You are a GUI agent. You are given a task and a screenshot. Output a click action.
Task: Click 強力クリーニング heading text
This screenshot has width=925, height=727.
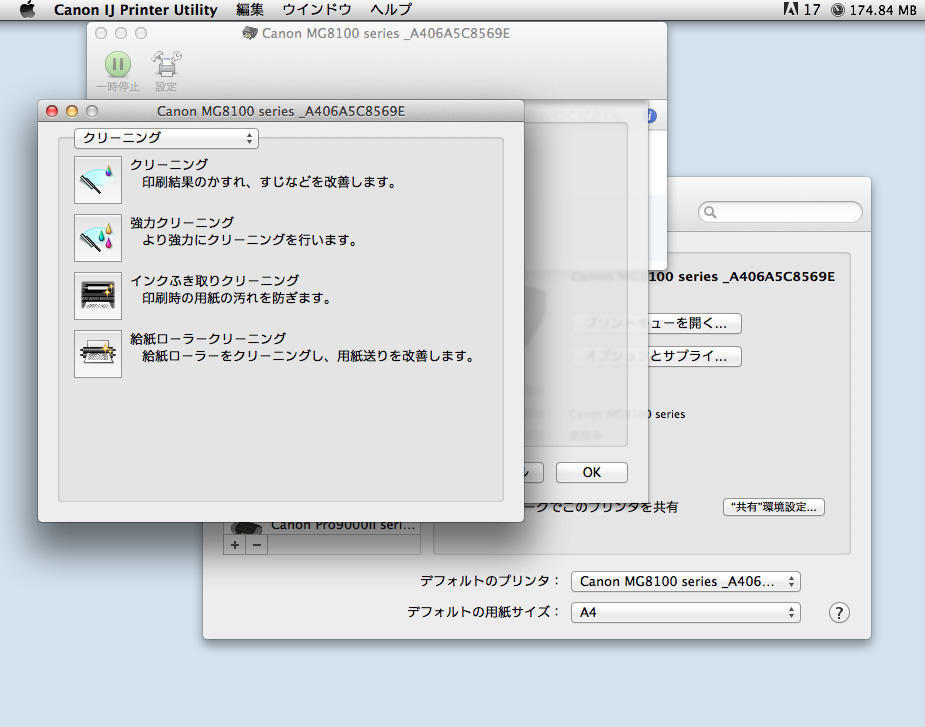pos(182,222)
